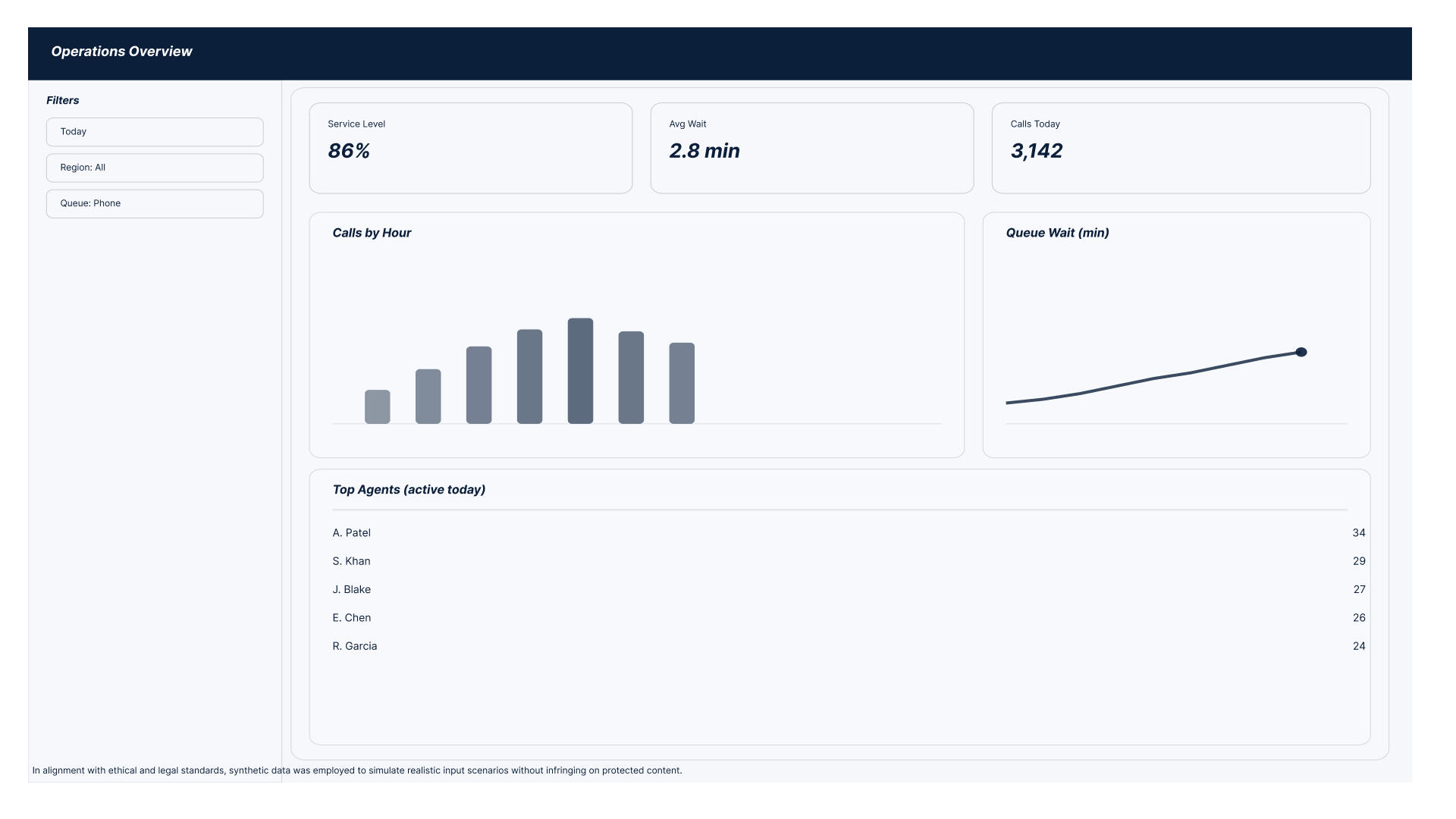The width and height of the screenshot is (1456, 819).
Task: Select the S. Khan agent row
Action: click(x=352, y=561)
